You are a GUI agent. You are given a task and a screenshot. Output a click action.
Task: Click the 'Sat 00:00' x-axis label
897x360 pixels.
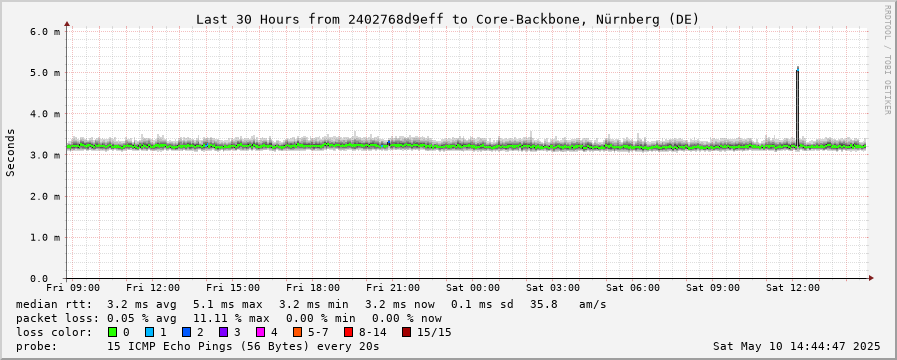click(x=474, y=287)
